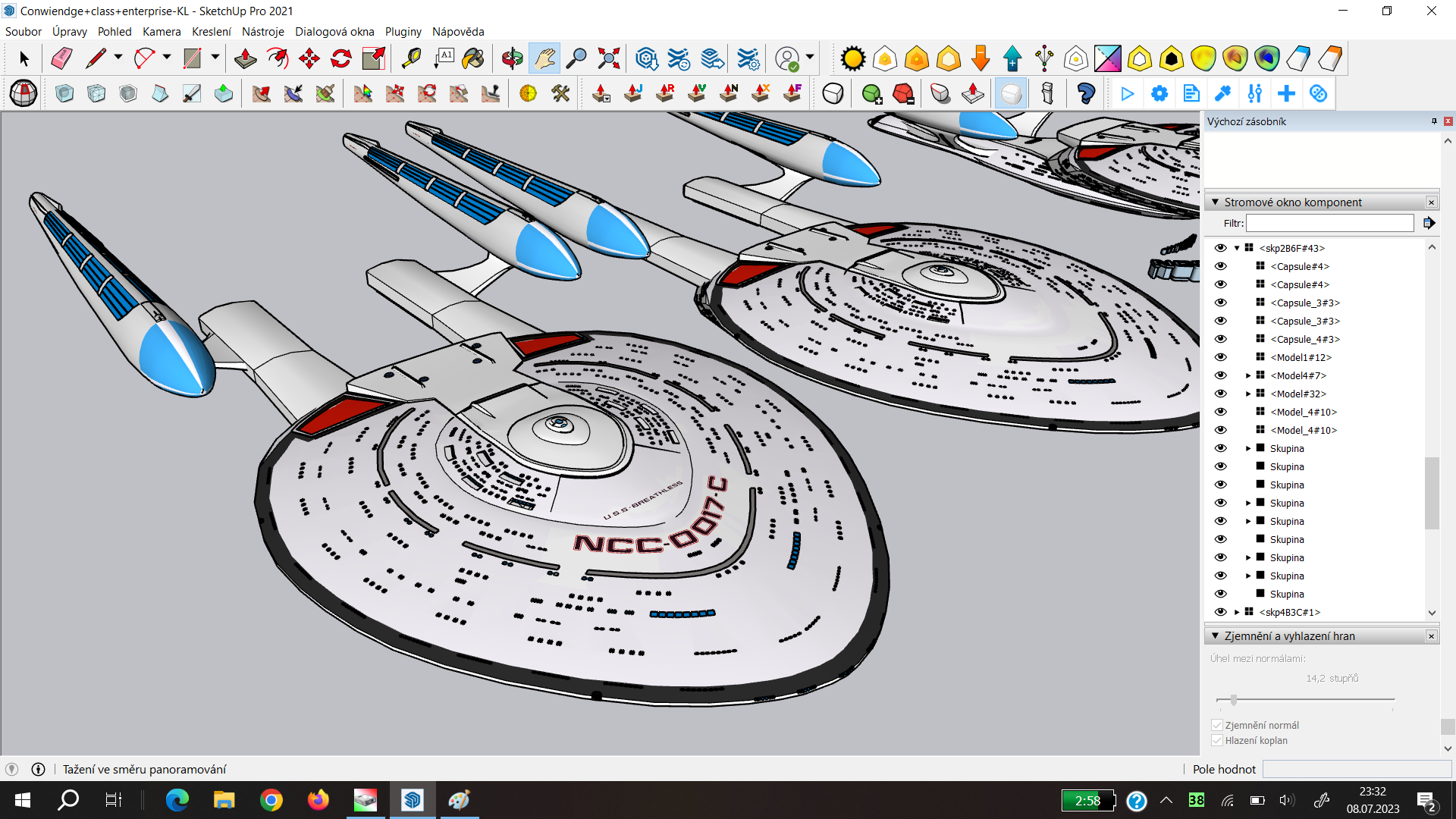Activate the Line pencil tool
This screenshot has width=1456, height=819.
click(x=96, y=58)
